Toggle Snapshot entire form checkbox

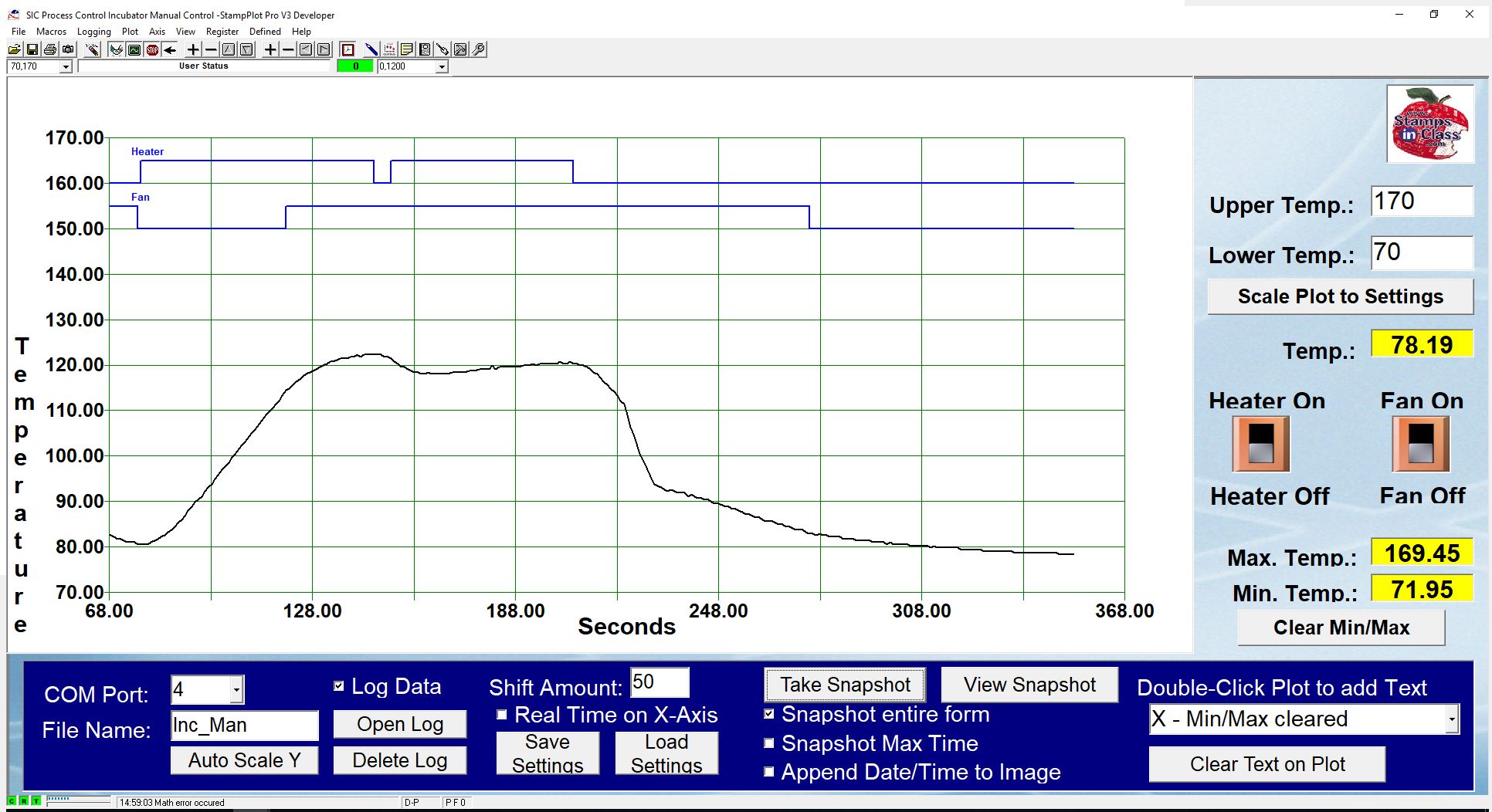[768, 714]
